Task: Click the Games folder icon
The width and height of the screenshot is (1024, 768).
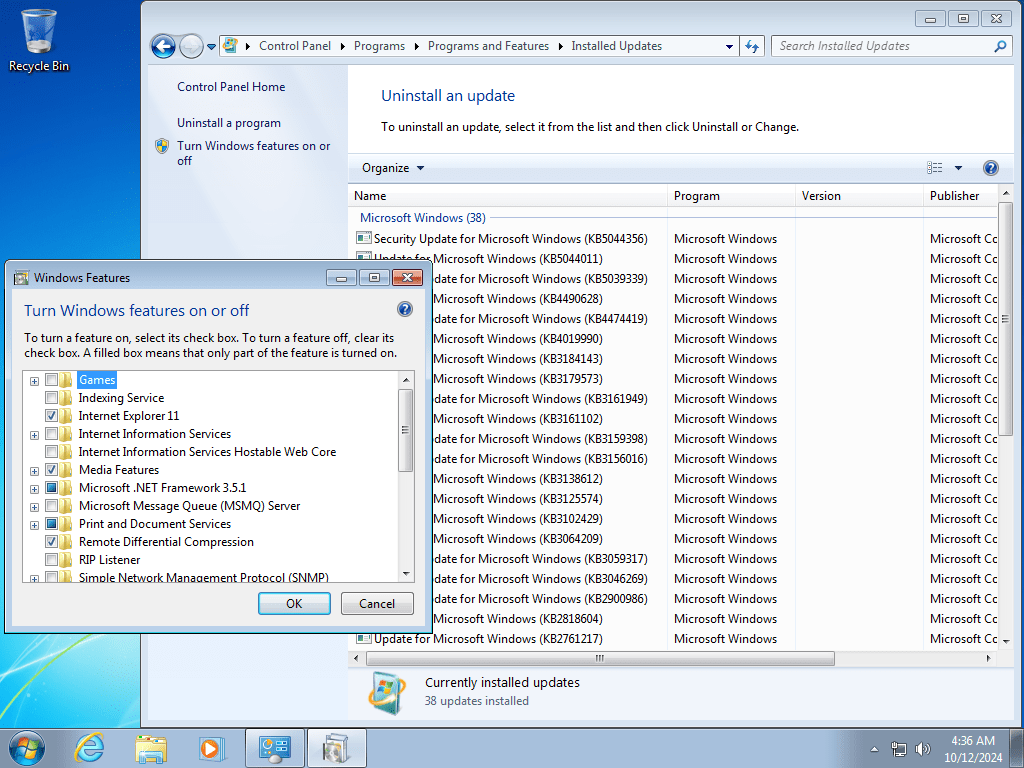Action: tap(66, 380)
